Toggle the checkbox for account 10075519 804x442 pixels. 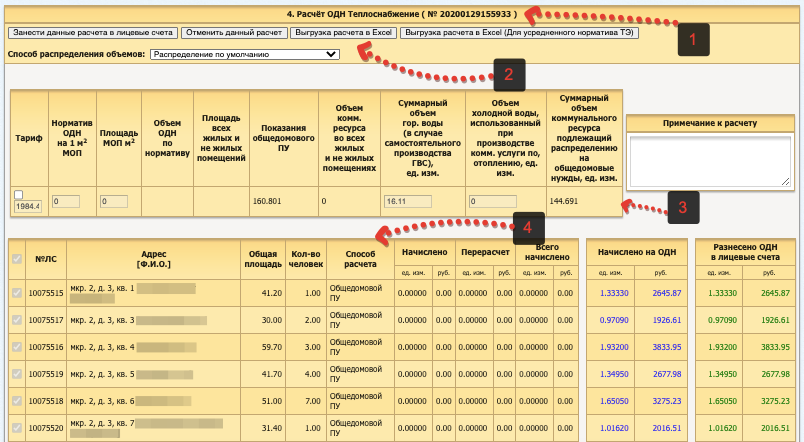pyautogui.click(x=16, y=374)
